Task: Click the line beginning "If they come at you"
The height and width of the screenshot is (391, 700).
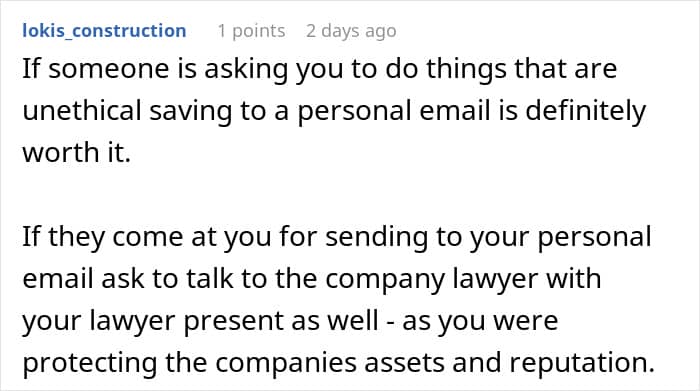Action: (x=337, y=237)
